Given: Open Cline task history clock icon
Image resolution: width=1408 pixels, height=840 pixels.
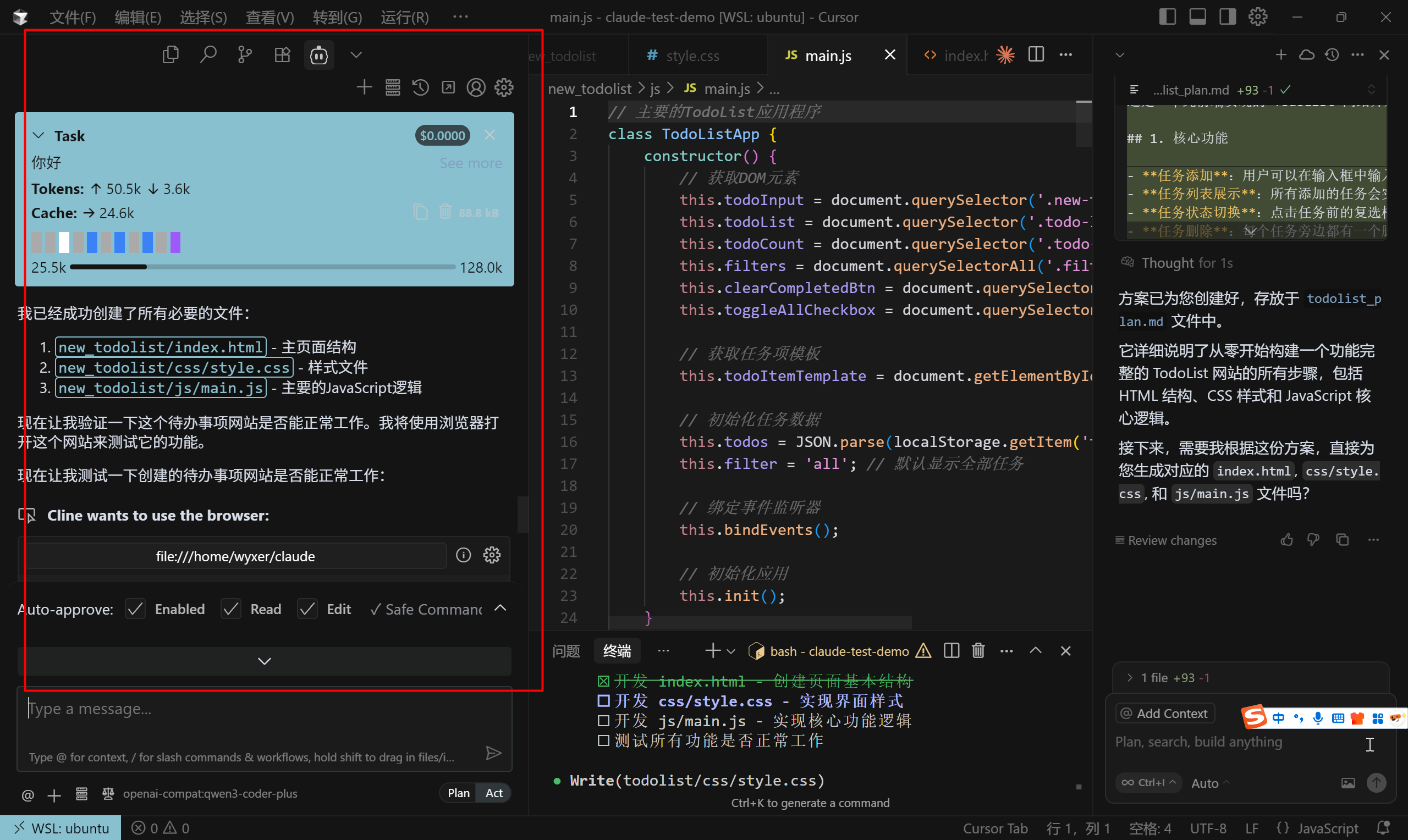Looking at the screenshot, I should pyautogui.click(x=420, y=87).
